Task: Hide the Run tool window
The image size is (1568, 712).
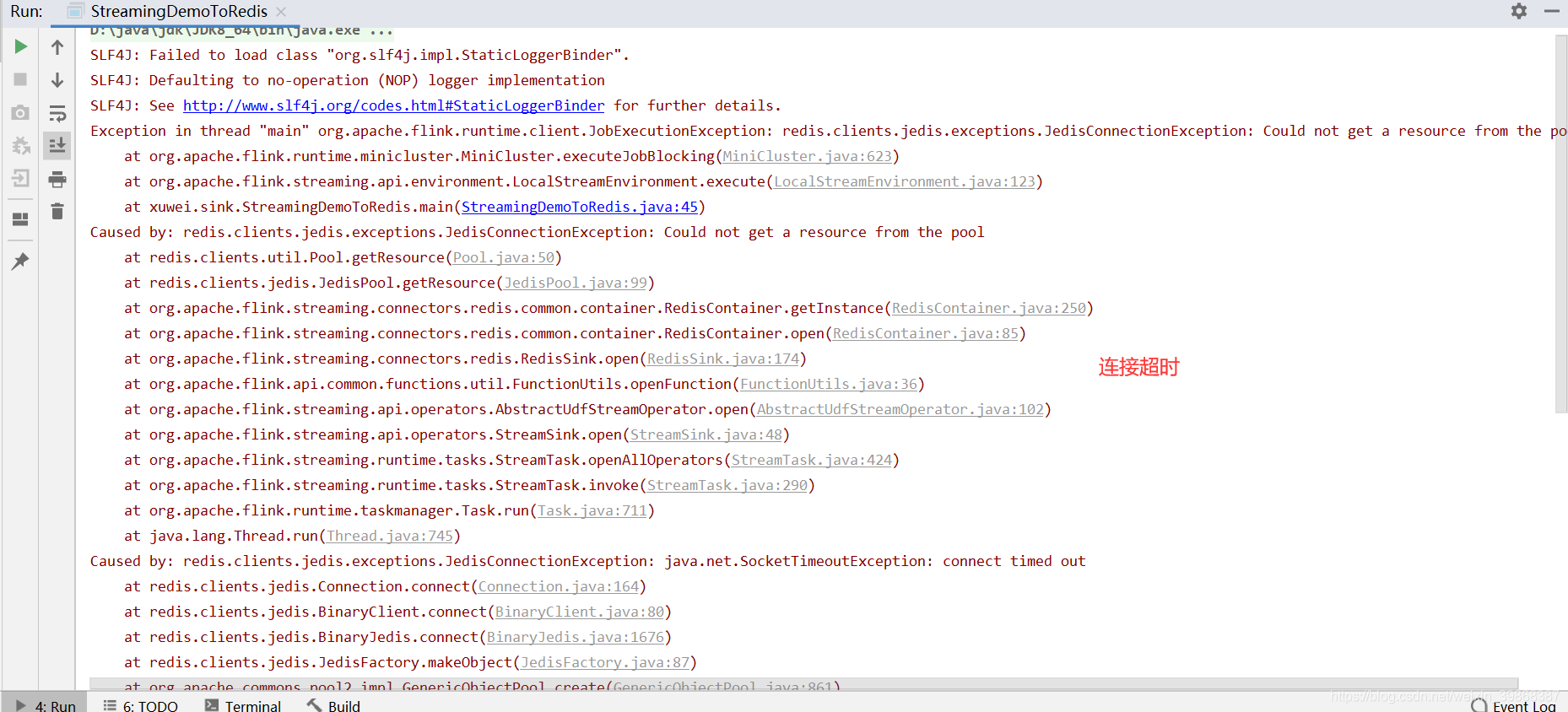Action: pyautogui.click(x=1551, y=11)
